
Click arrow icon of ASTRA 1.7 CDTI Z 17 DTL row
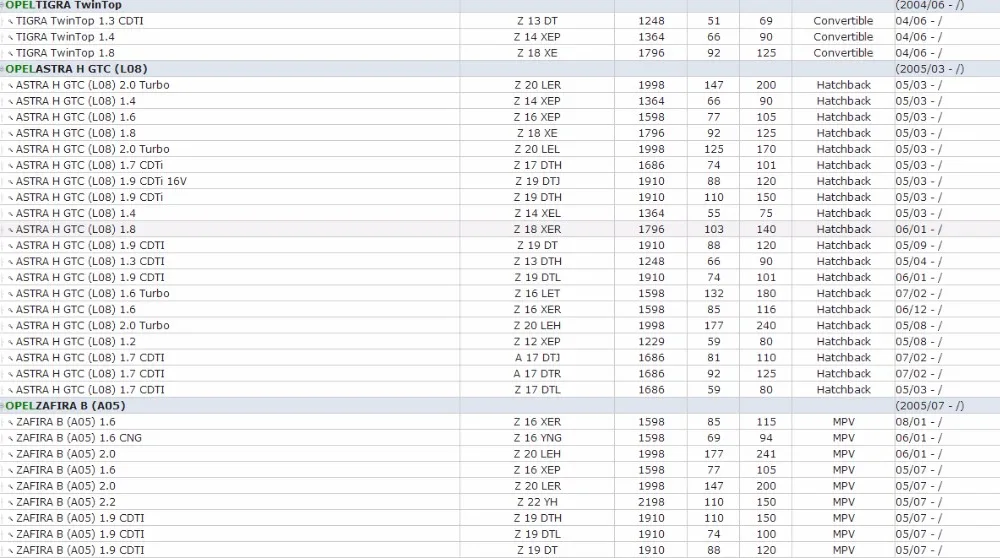pyautogui.click(x=10, y=390)
